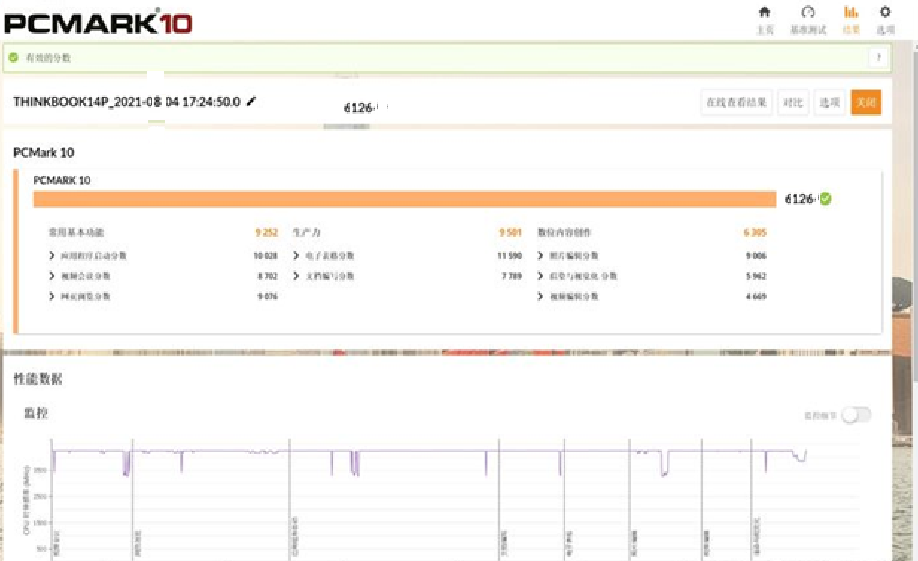Click the 选项 button beside compare
This screenshot has width=918, height=561.
830,102
